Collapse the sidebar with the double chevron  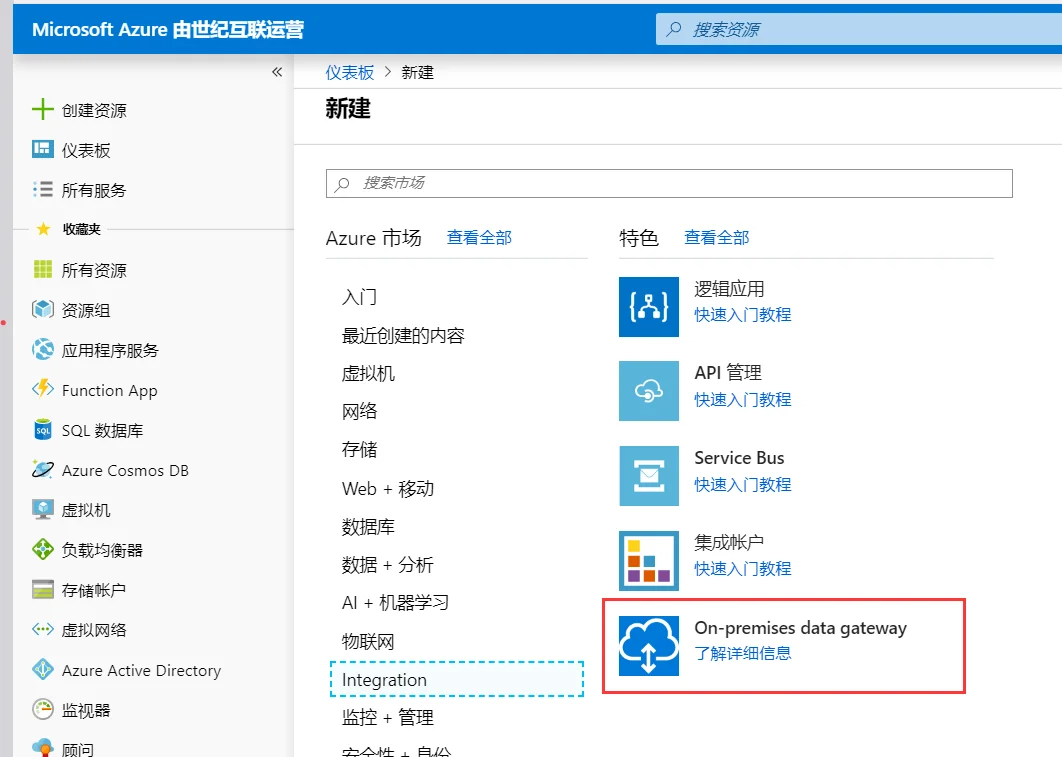[277, 72]
